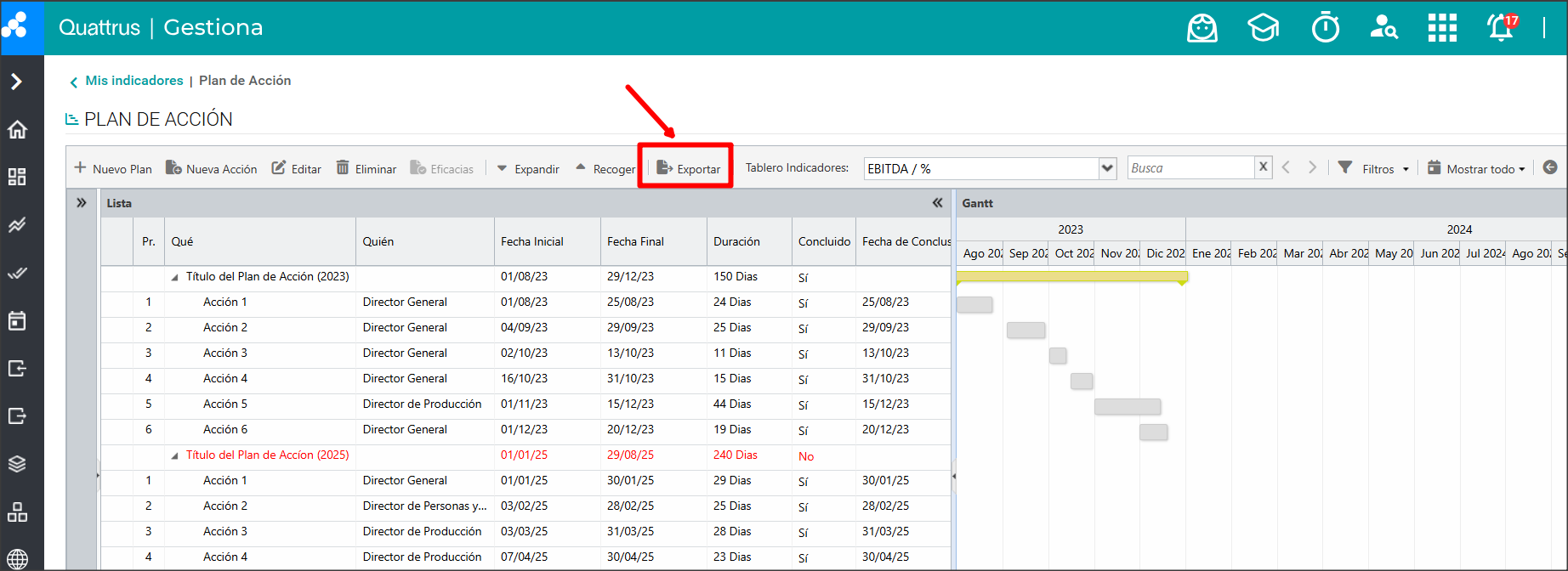Click the stopwatch timer icon
The width and height of the screenshot is (1568, 571).
1325,28
